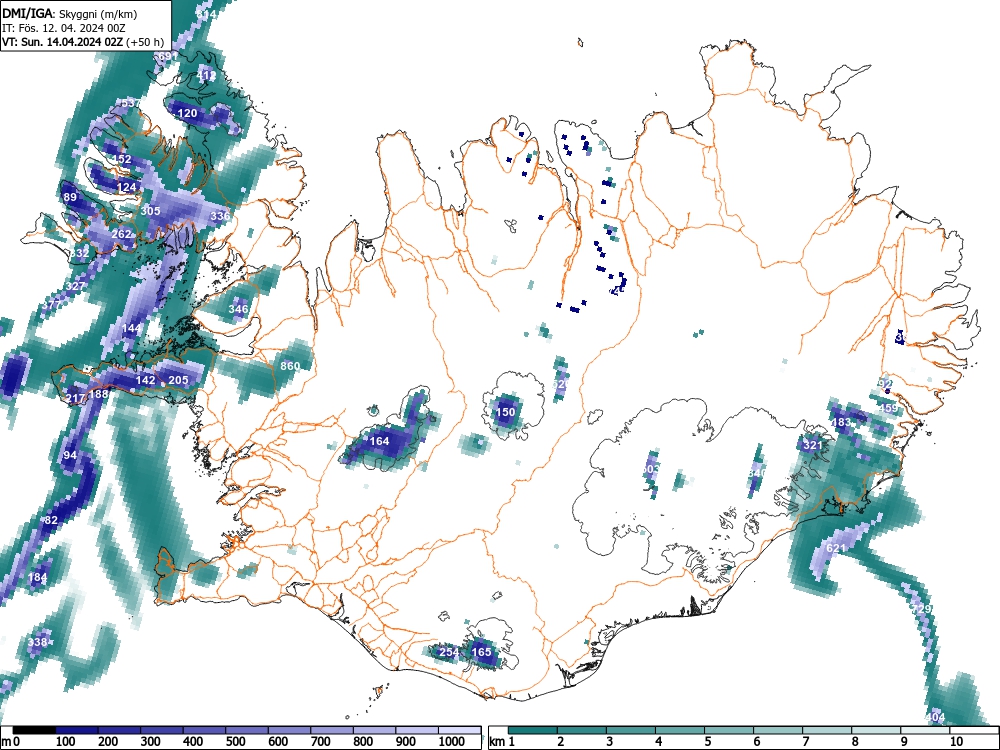Viewport: 1000px width, 750px height.
Task: Click the 327 visibility value
Action: (x=75, y=286)
